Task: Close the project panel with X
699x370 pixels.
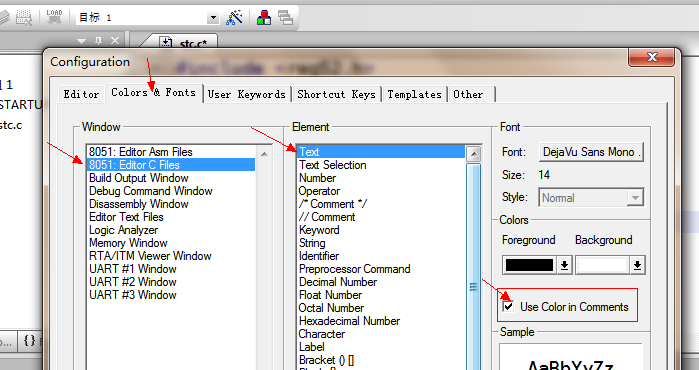Action: (x=115, y=41)
